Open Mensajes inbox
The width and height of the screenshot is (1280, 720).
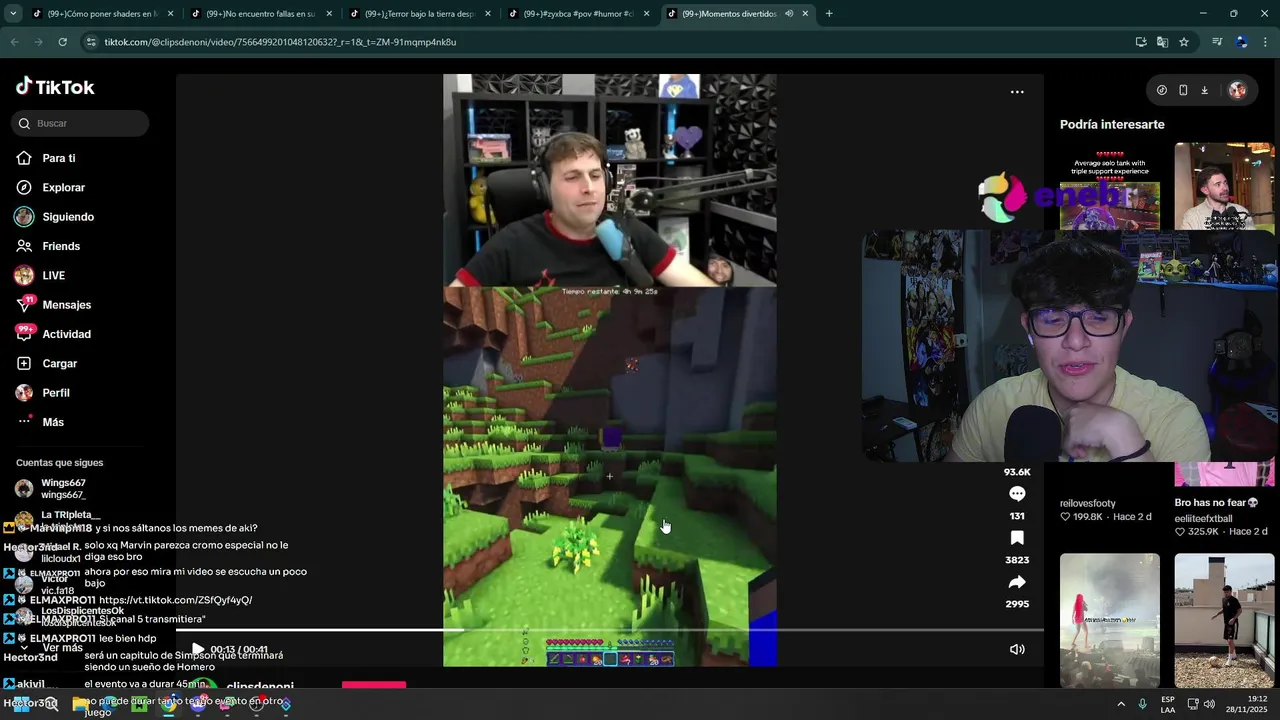67,305
